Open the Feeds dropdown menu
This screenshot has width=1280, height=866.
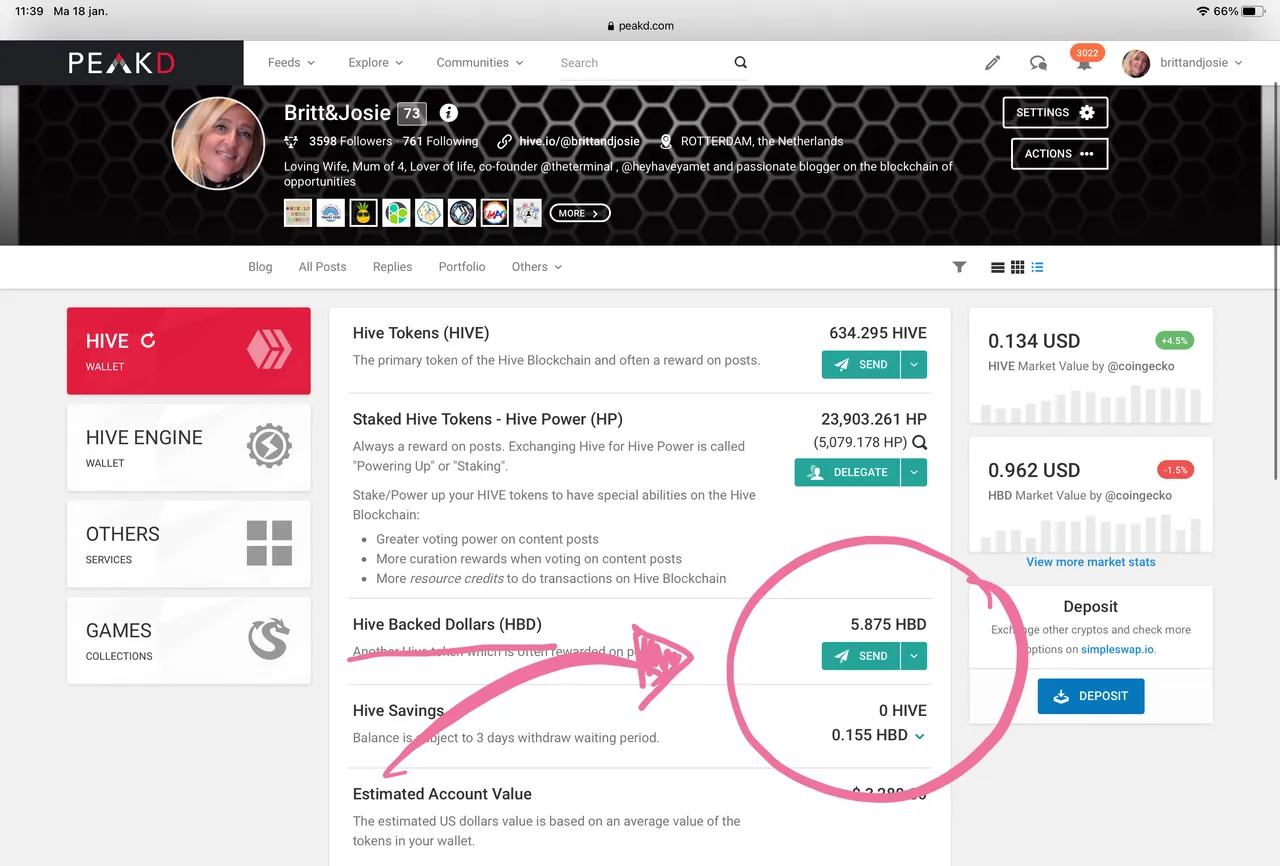coord(291,62)
